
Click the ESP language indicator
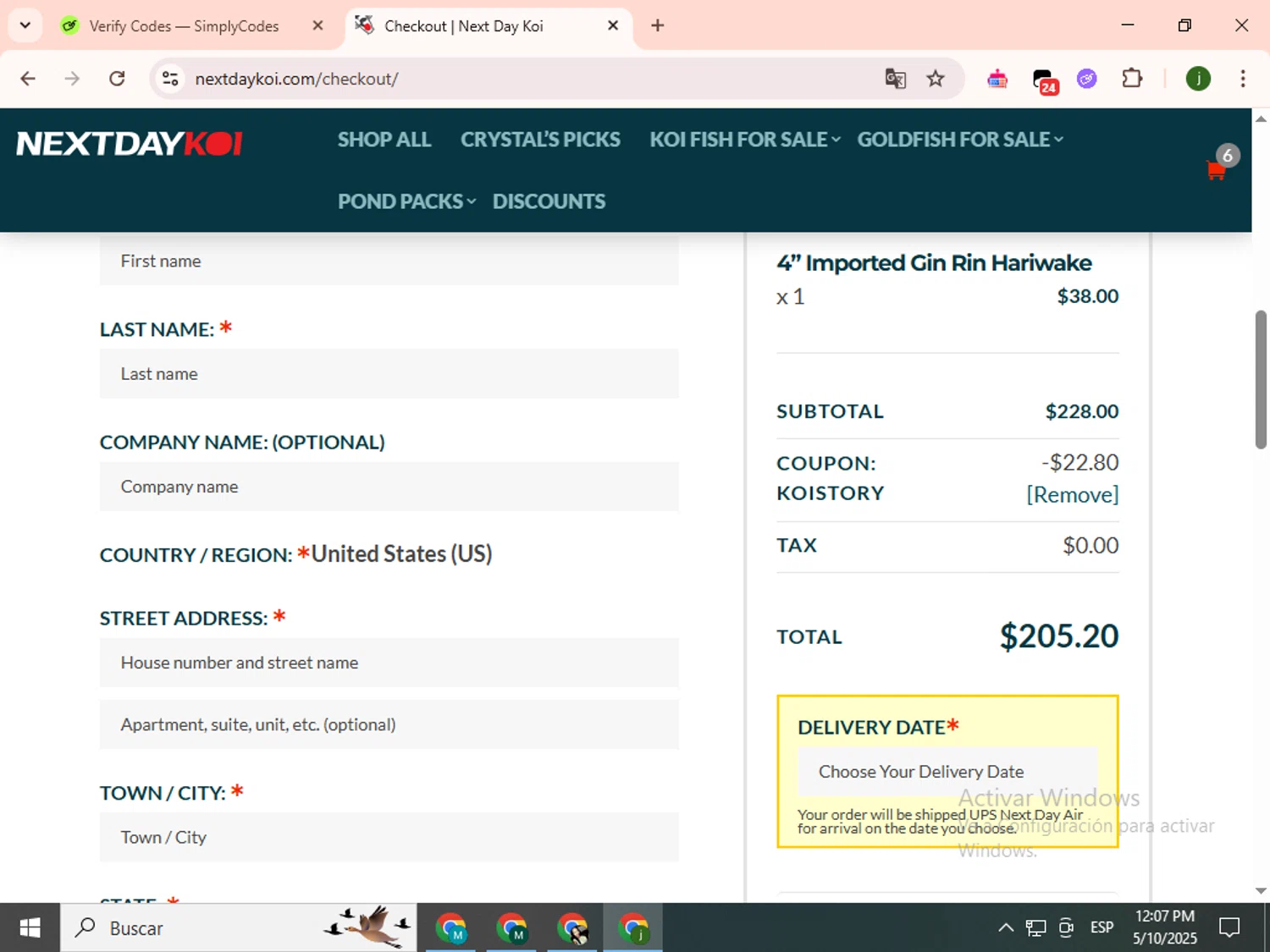[1102, 927]
